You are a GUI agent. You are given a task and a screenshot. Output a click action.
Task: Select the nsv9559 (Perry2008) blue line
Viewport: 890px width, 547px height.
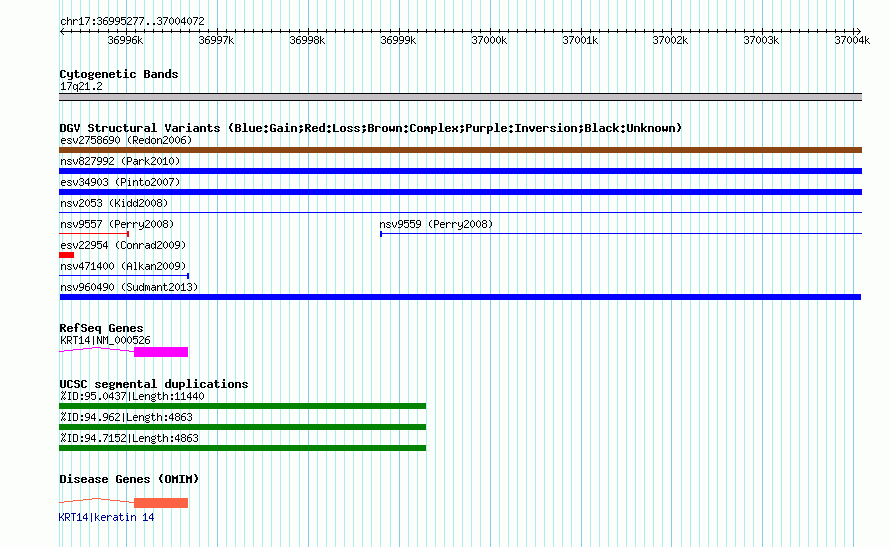click(x=621, y=234)
